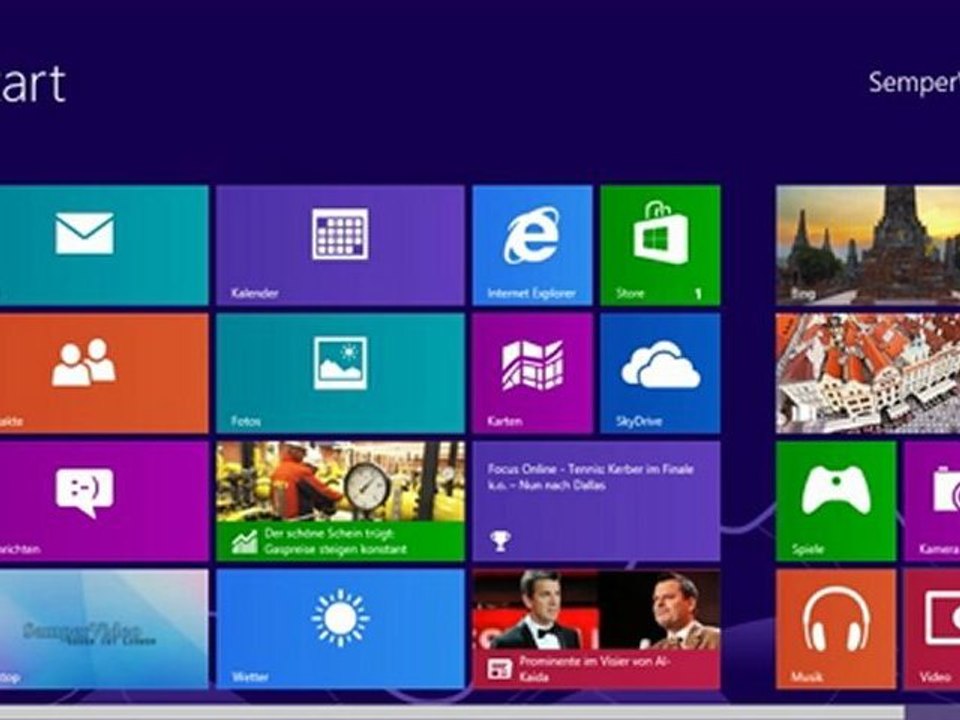The width and height of the screenshot is (960, 720).
Task: Launch Internet Explorer tile
Action: click(x=533, y=245)
